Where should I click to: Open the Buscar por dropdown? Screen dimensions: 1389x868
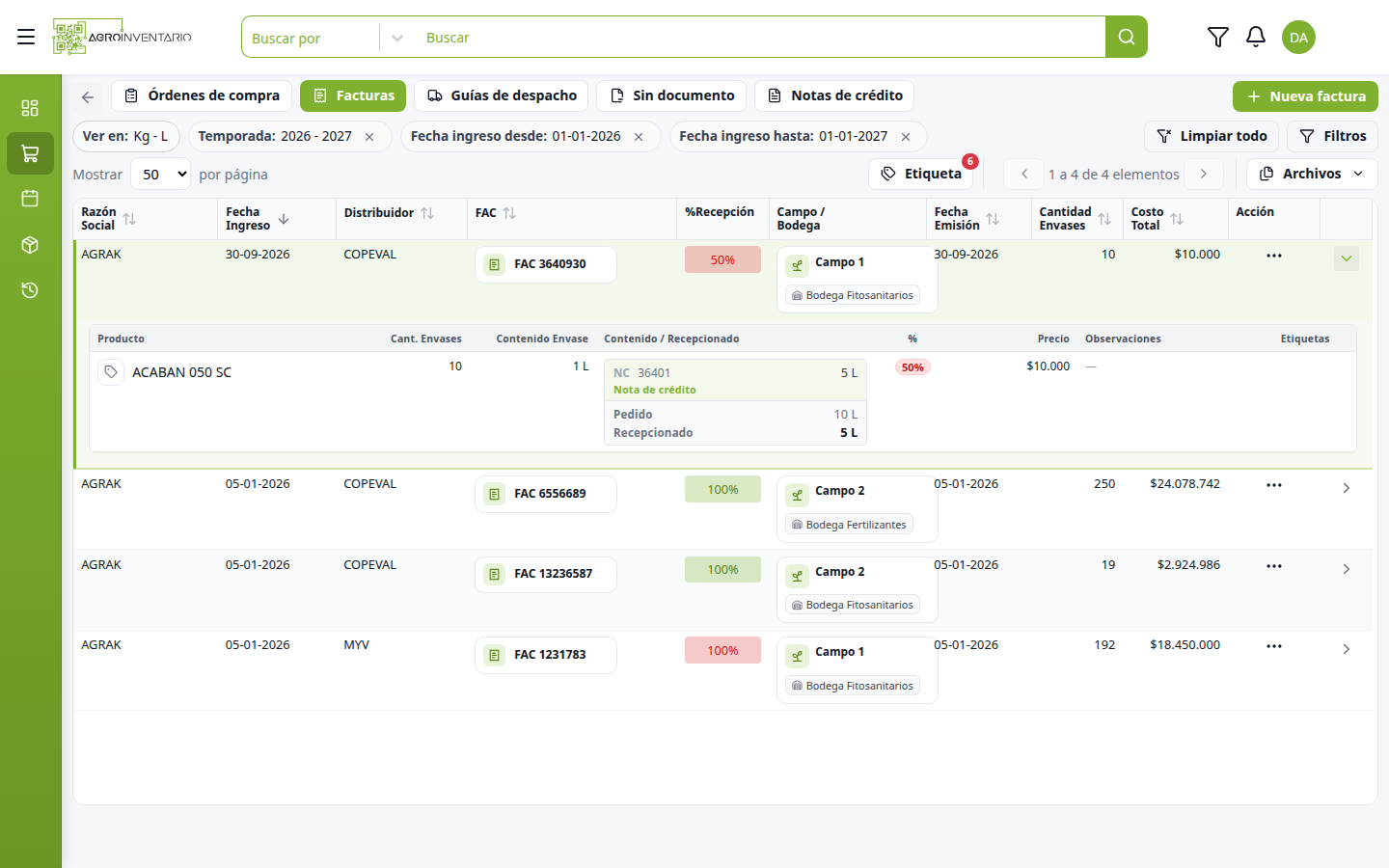324,38
